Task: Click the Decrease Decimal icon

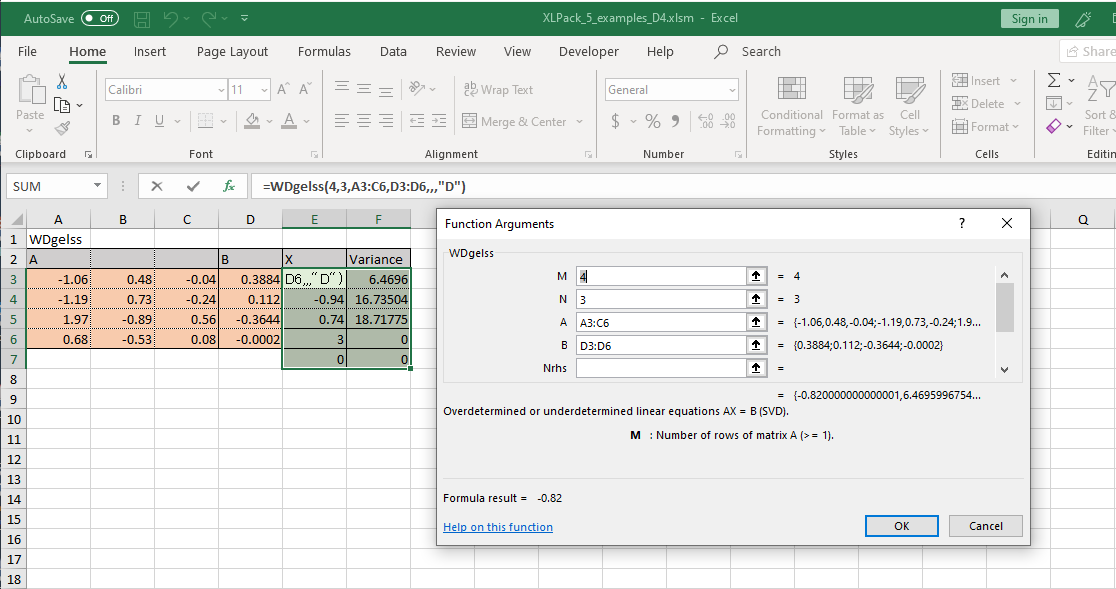Action: 728,121
